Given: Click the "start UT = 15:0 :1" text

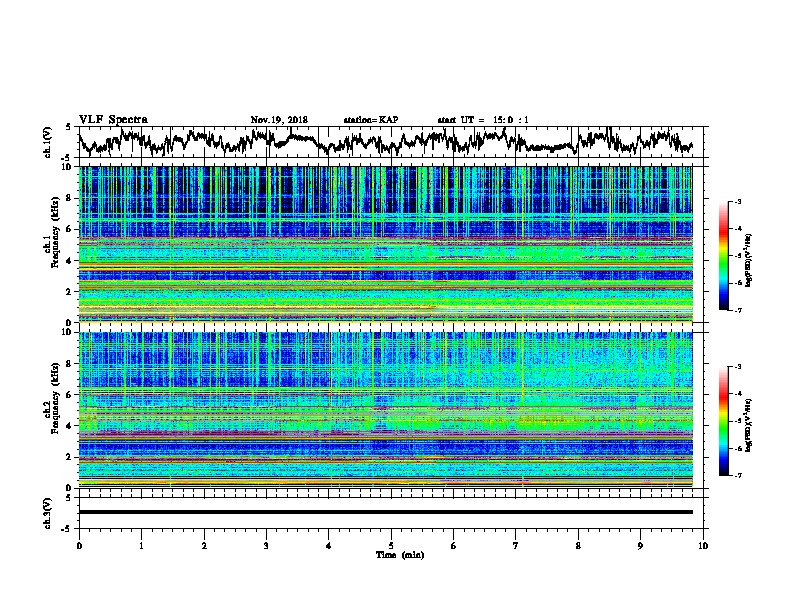Looking at the screenshot, I should tap(483, 120).
